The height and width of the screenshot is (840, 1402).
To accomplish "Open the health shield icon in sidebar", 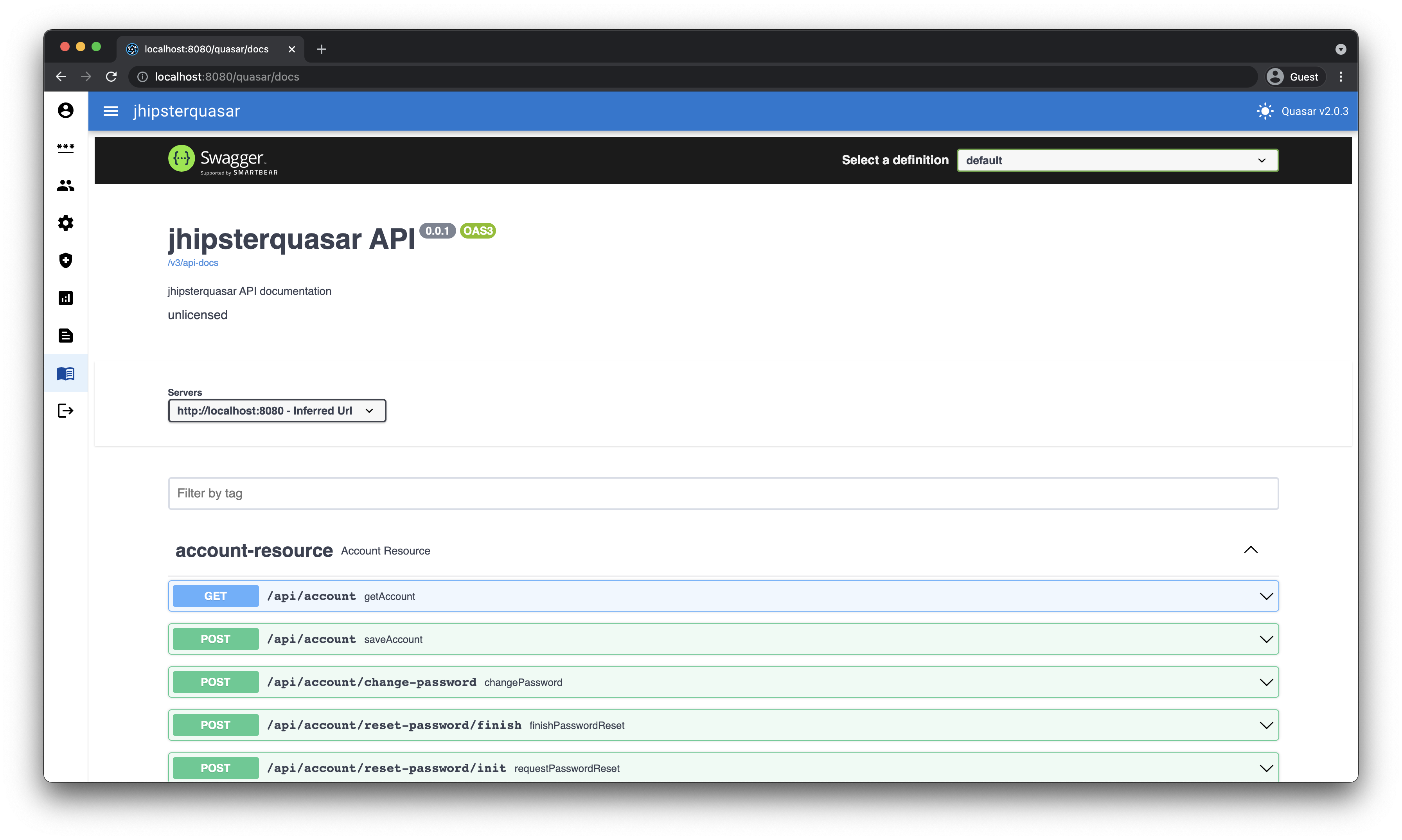I will click(66, 260).
